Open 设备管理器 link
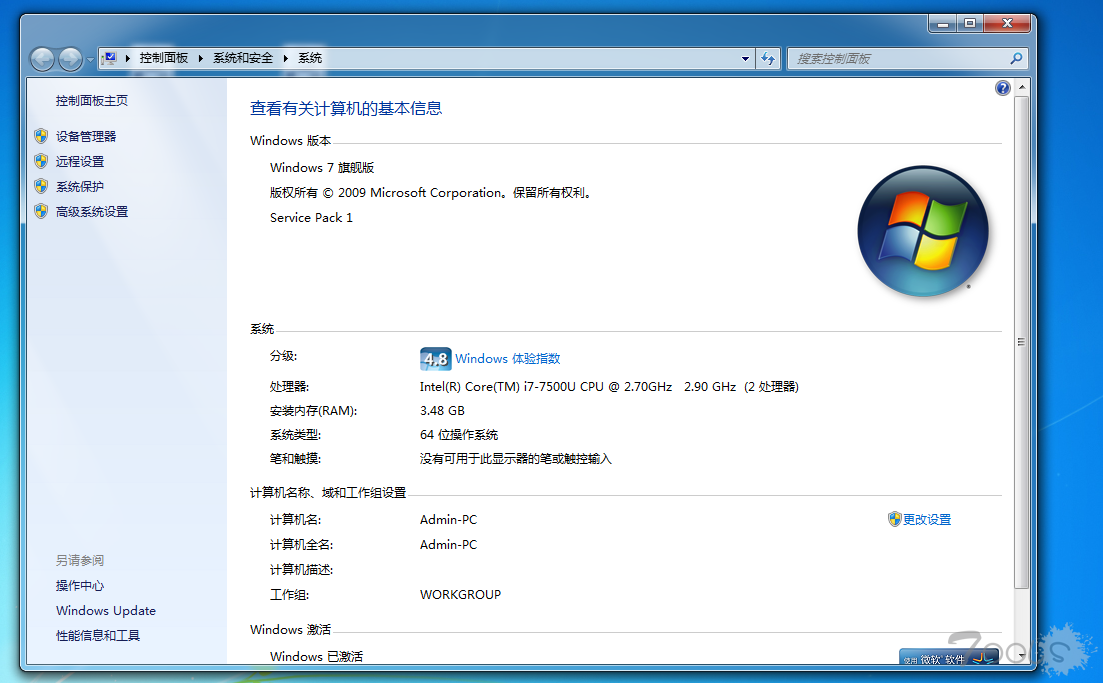Screen dimensions: 1103x683 (x=86, y=136)
